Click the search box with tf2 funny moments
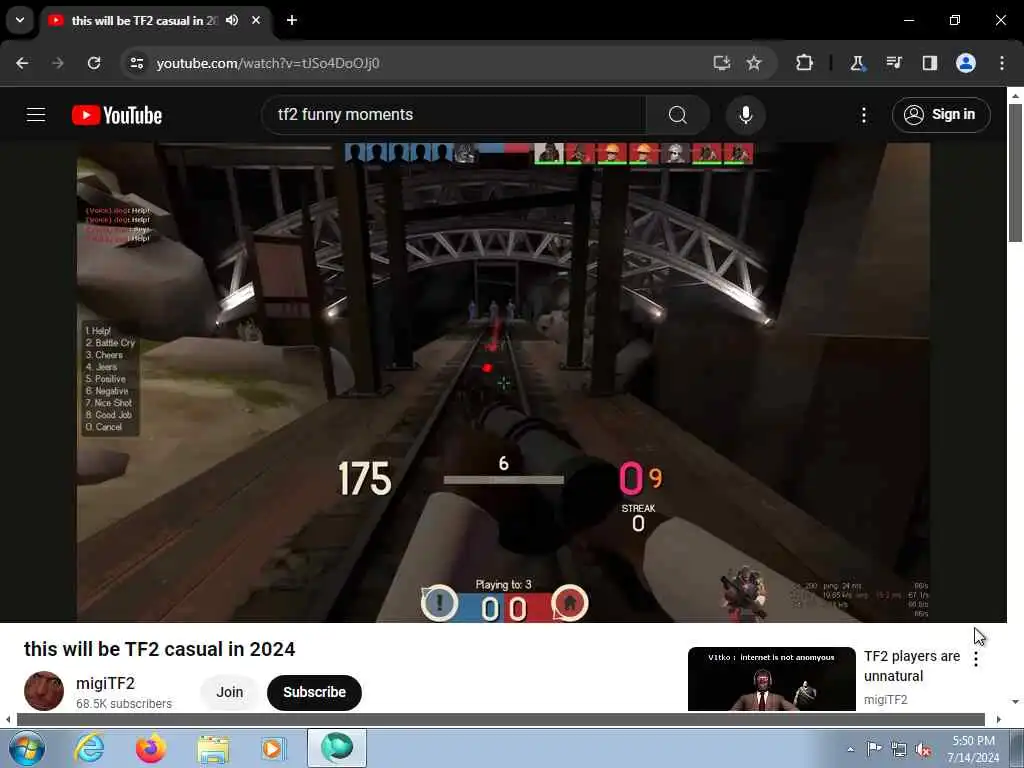Screen dimensions: 1024x768 [x=454, y=115]
